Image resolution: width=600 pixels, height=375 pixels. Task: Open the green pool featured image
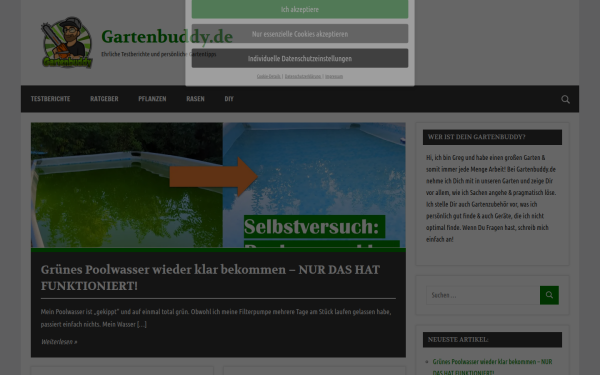point(218,185)
